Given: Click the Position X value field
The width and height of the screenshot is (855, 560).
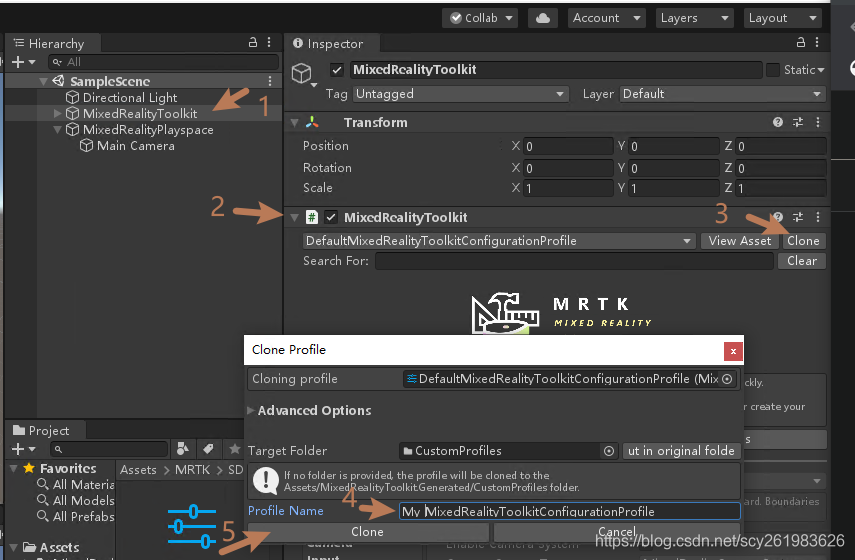Looking at the screenshot, I should 568,146.
